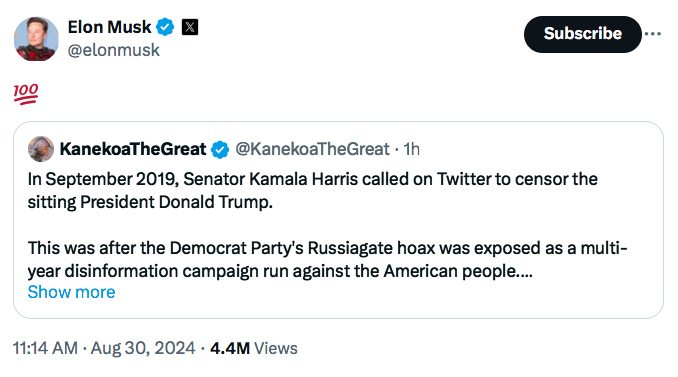Click the 1h timestamp on quoted post
The height and width of the screenshot is (377, 678).
point(411,149)
